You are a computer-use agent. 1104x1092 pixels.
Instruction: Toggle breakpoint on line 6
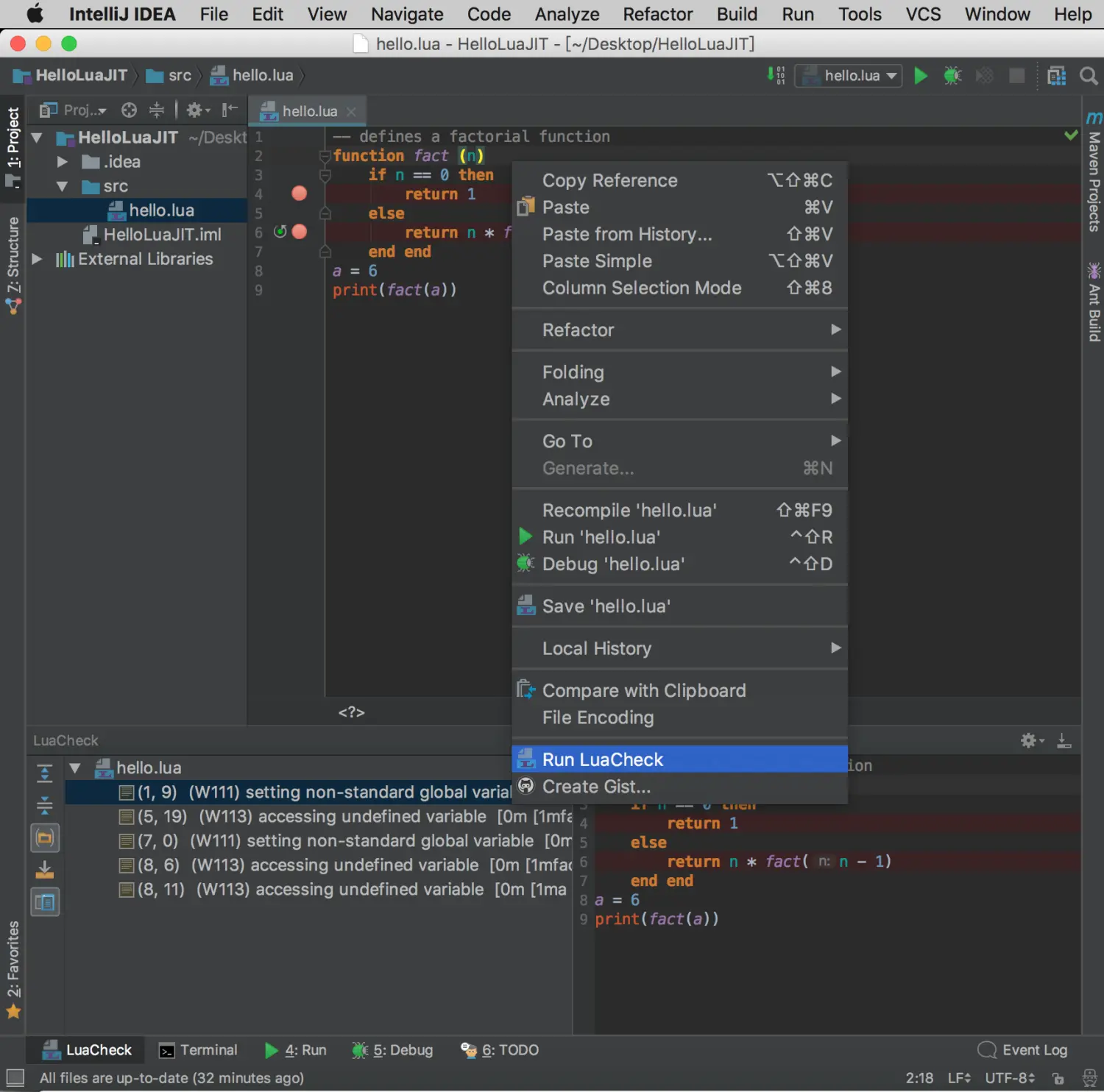pos(299,232)
